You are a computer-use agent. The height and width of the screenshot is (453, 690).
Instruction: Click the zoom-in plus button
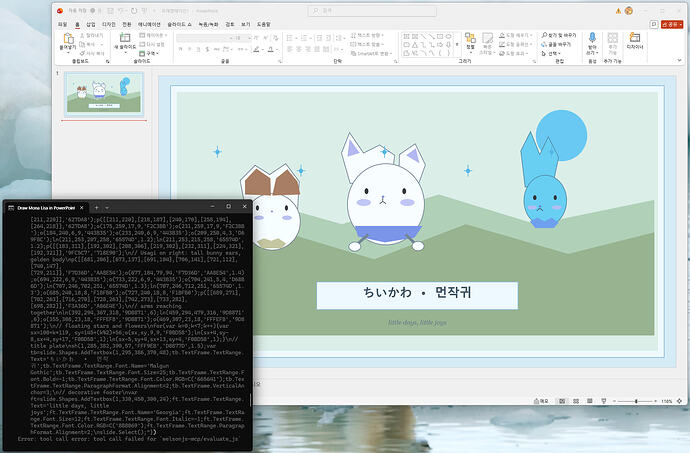(656, 401)
